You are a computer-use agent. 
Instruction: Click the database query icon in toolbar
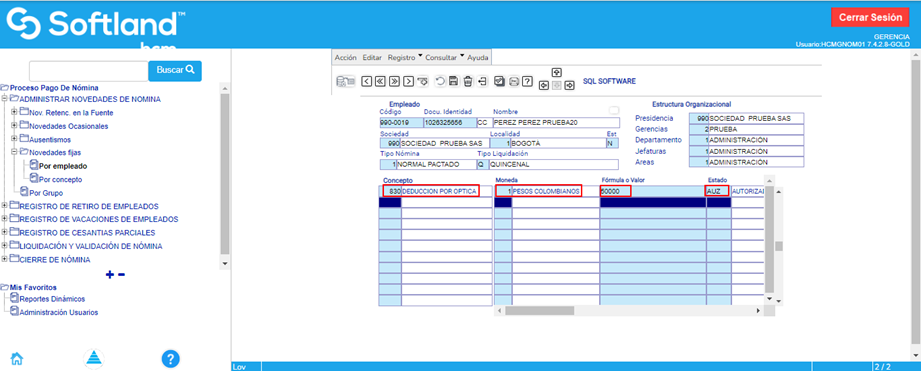tap(345, 82)
